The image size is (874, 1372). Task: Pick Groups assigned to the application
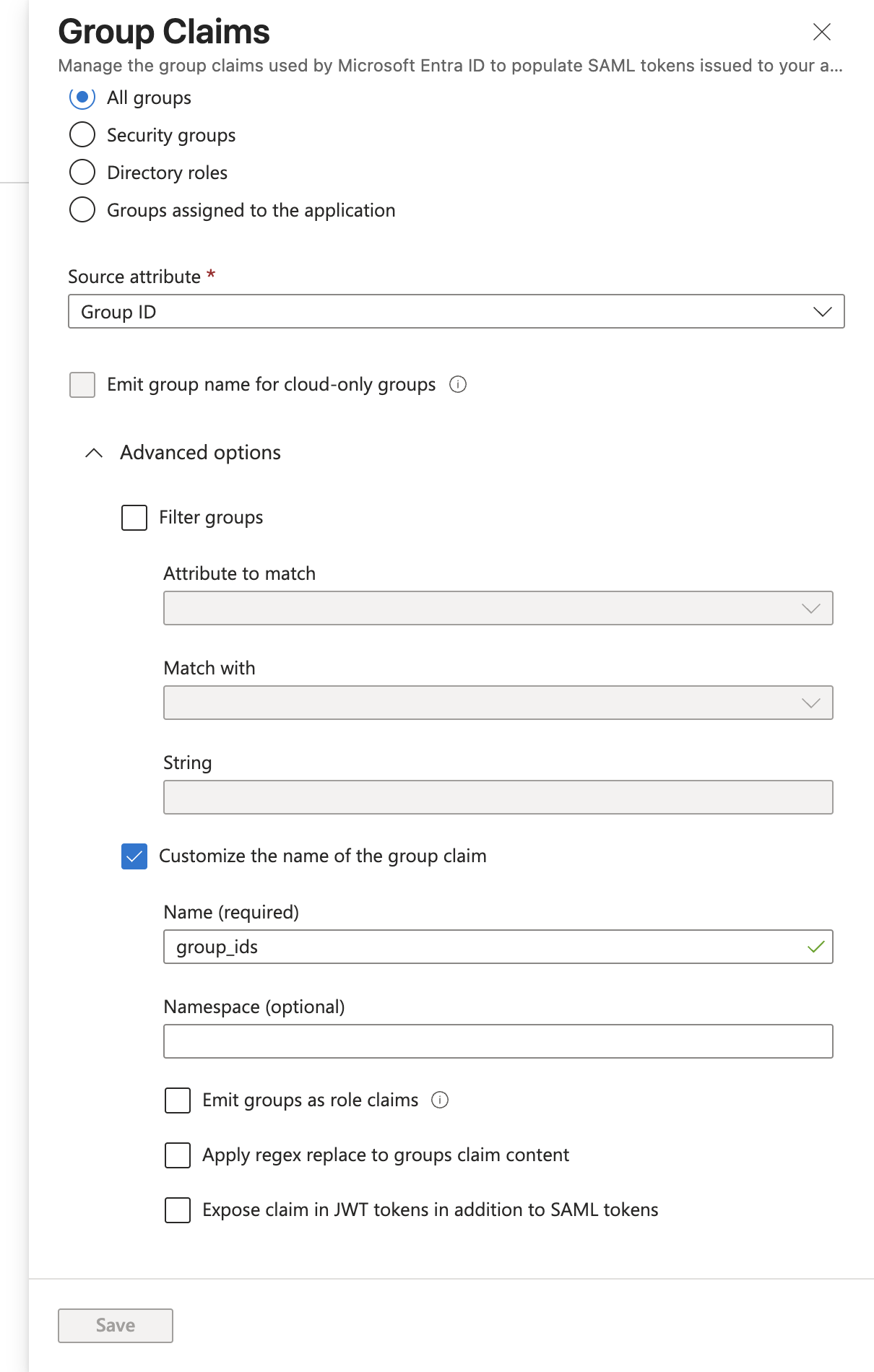point(82,209)
